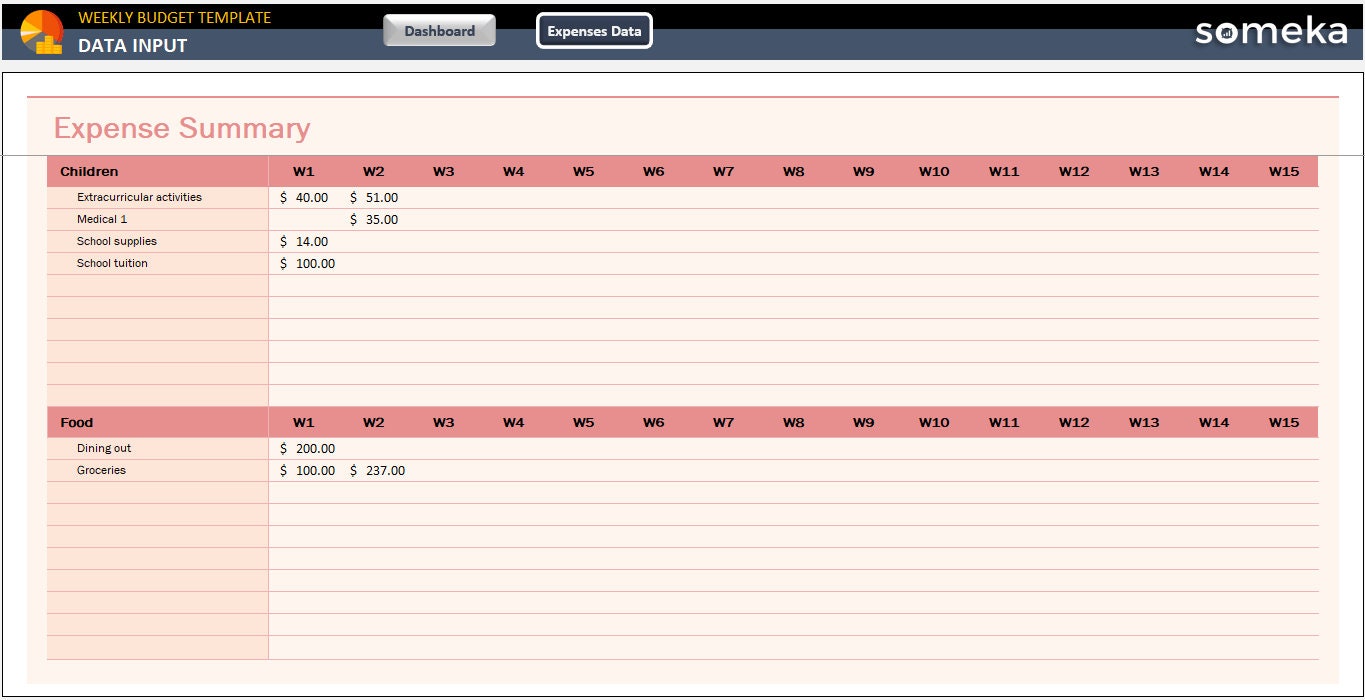The height and width of the screenshot is (700, 1365).
Task: Click W9 header in Food table
Action: 864,422
